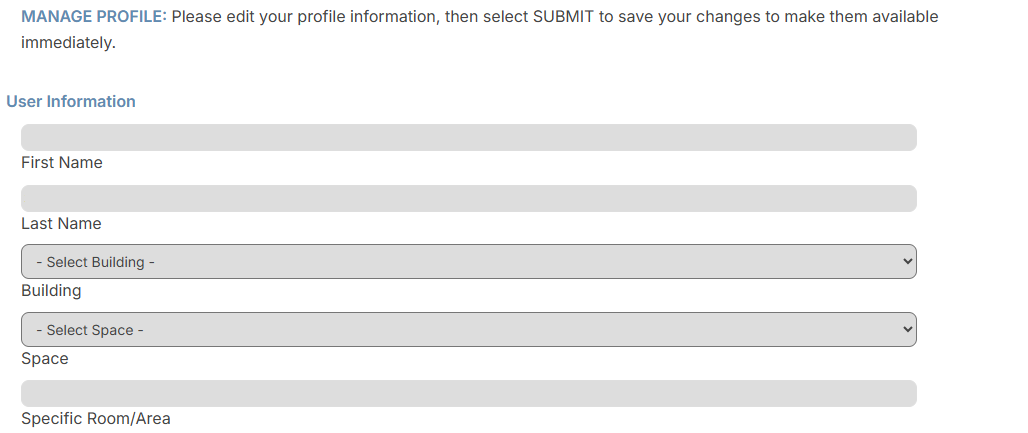
Task: Click the "- Select Building -" placeholder text
Action: coord(95,262)
